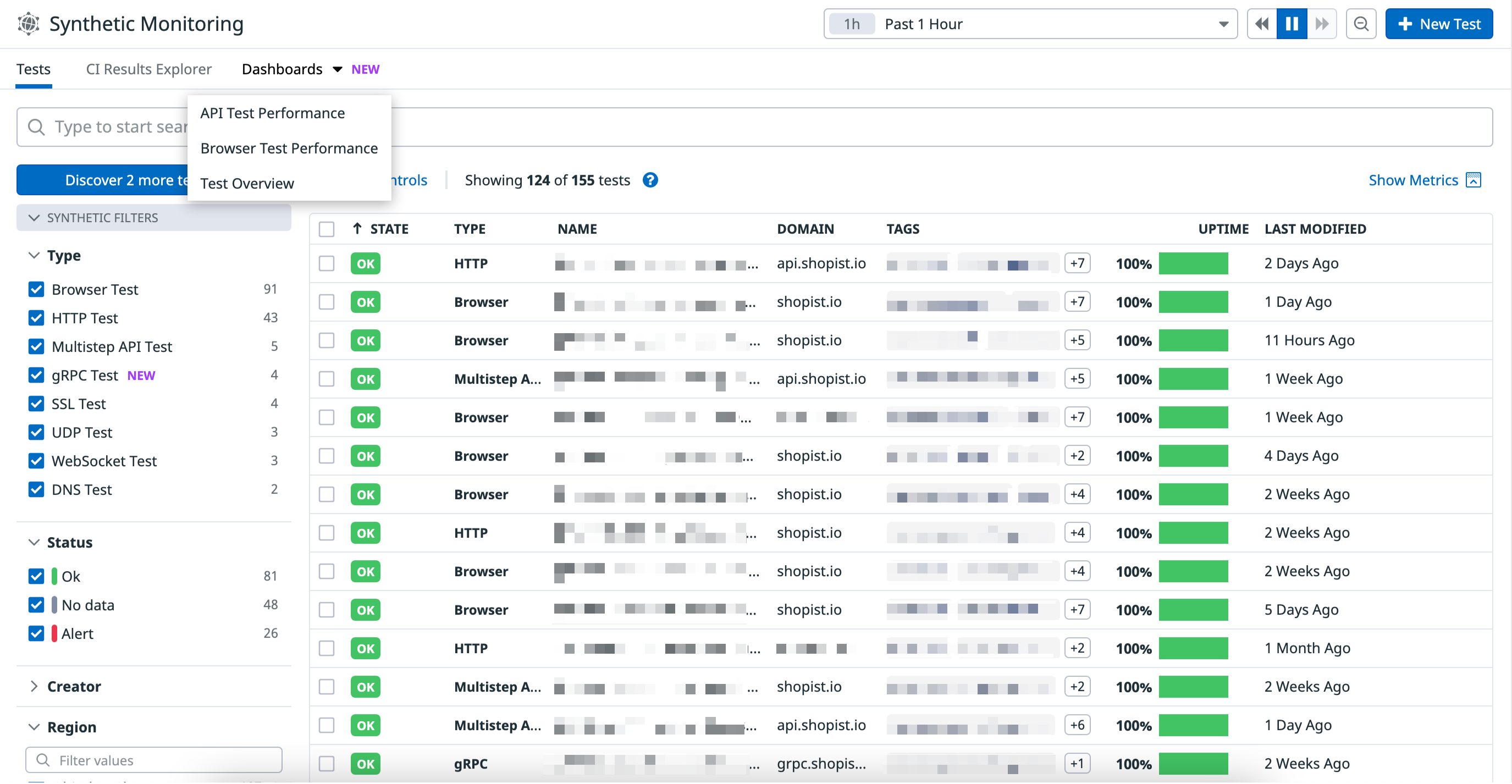This screenshot has height=784, width=1512.
Task: Click the blue help question mark icon
Action: [650, 180]
